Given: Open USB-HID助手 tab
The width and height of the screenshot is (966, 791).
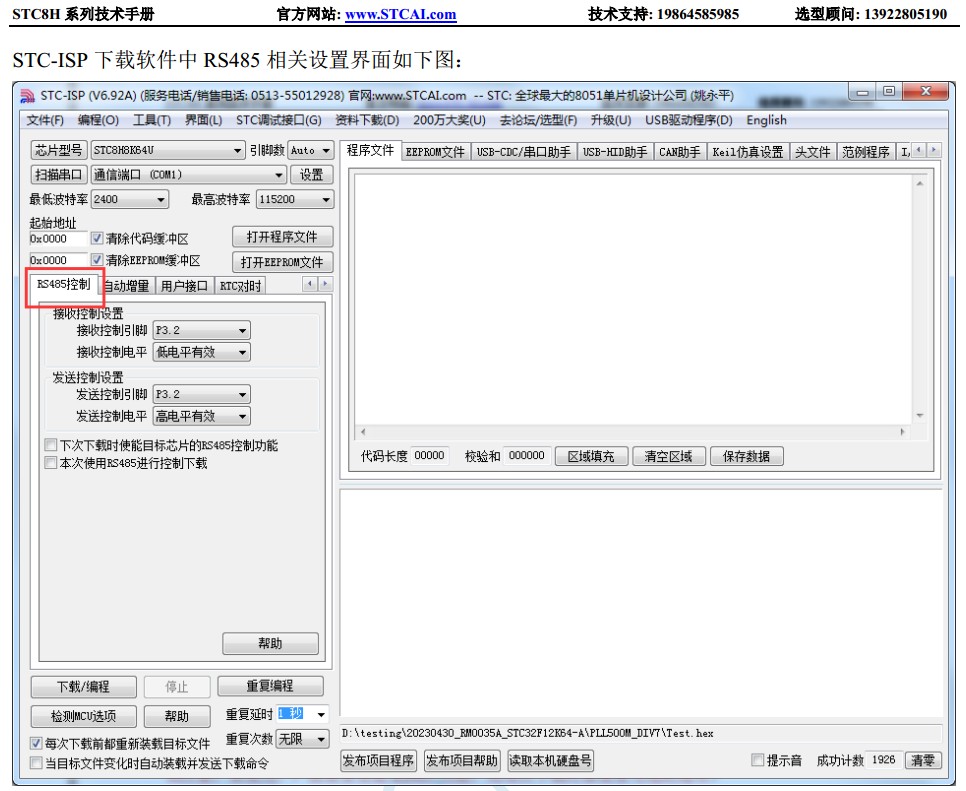Looking at the screenshot, I should pyautogui.click(x=615, y=152).
